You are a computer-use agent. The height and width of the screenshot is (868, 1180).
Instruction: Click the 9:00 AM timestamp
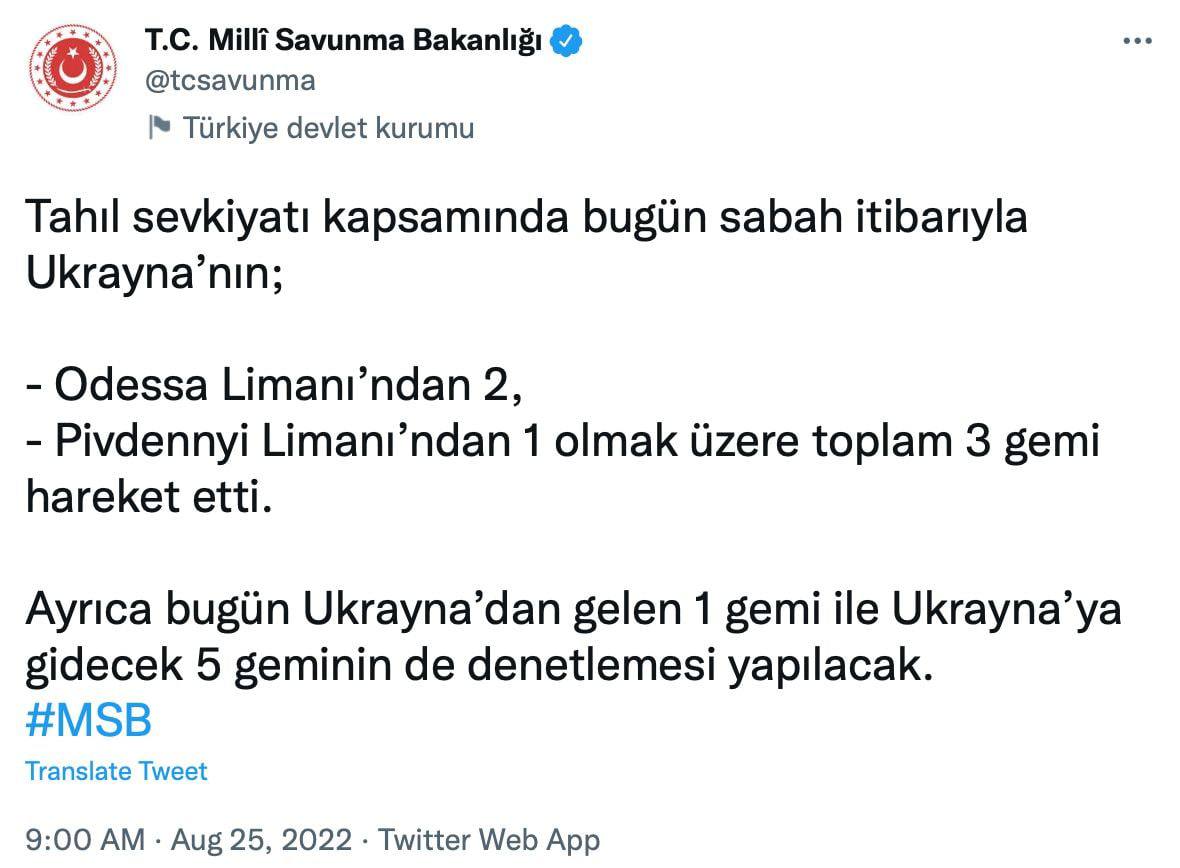83,838
